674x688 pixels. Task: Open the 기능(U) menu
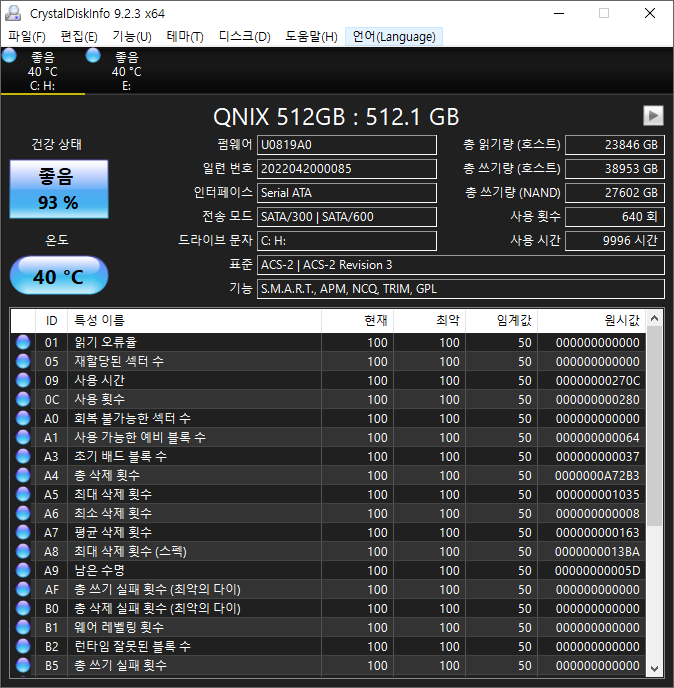pos(132,36)
